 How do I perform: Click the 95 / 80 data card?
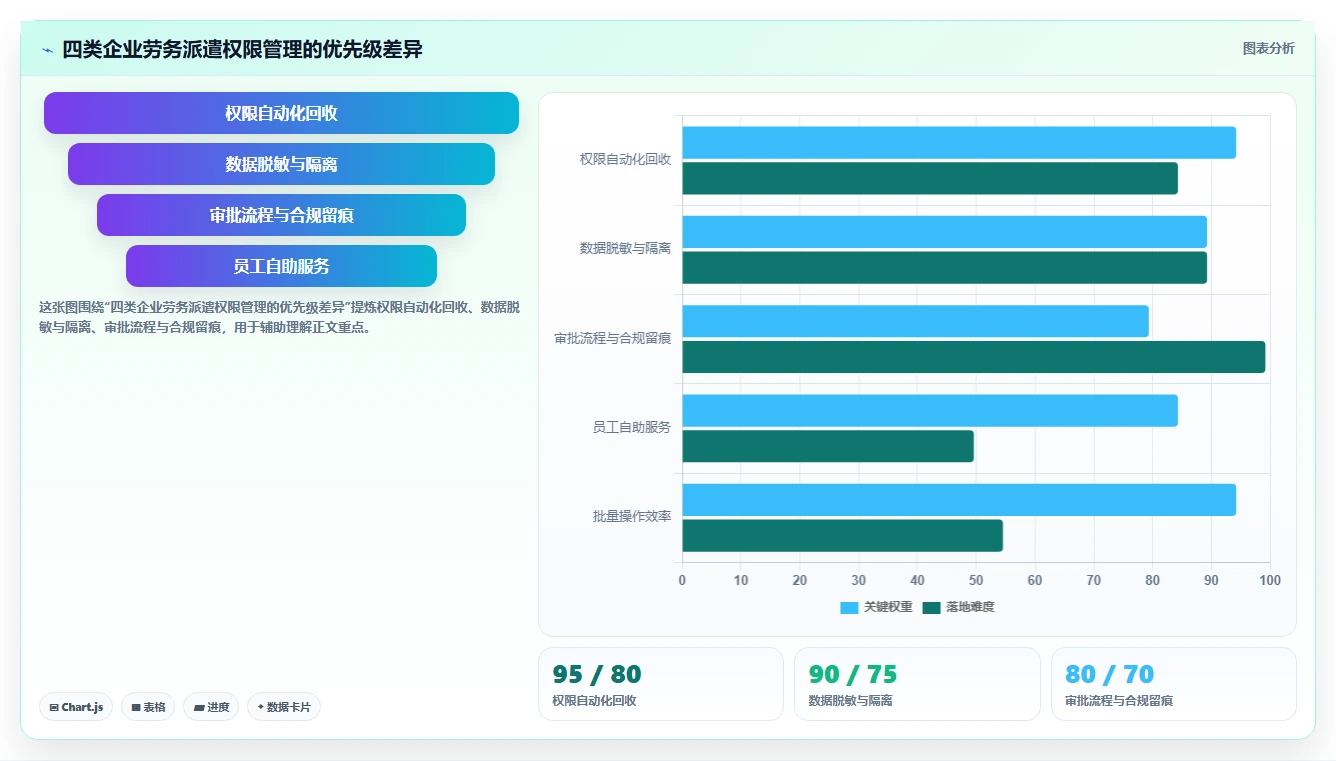(x=661, y=684)
